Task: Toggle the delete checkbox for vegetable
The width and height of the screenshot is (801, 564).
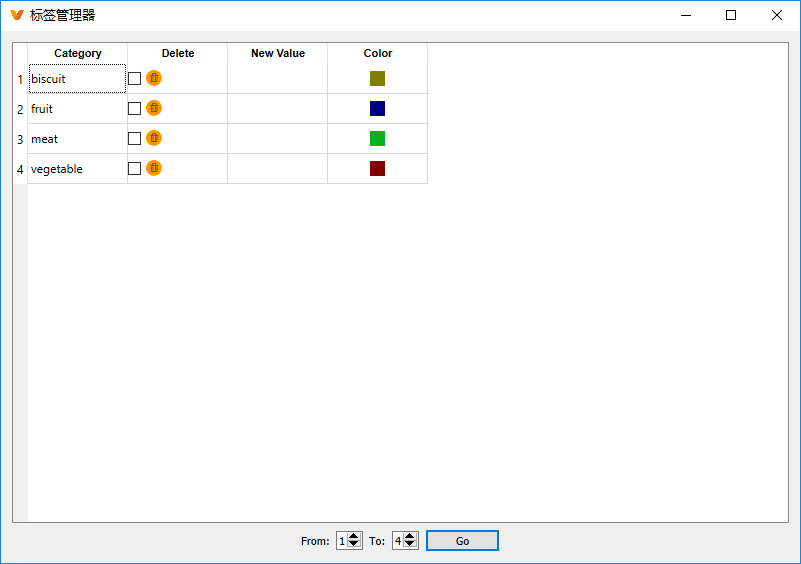Action: point(135,169)
